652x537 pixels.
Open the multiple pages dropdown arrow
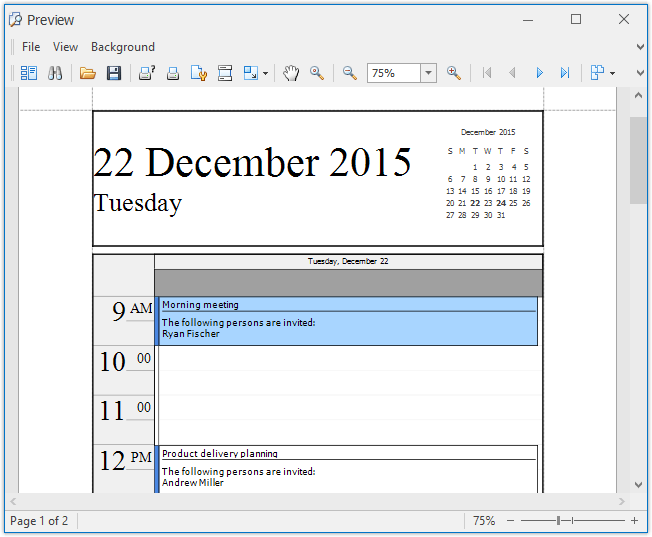pos(612,74)
